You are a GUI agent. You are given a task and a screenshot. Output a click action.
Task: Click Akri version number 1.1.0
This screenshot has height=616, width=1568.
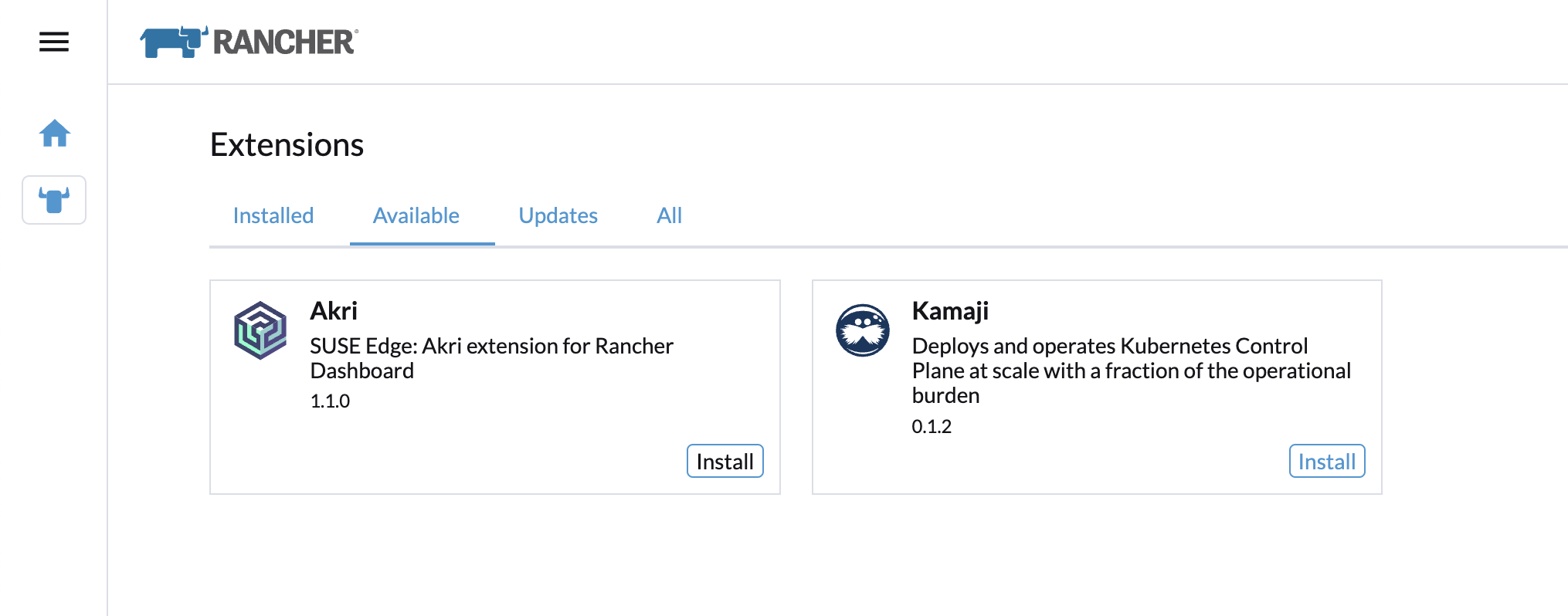point(330,401)
